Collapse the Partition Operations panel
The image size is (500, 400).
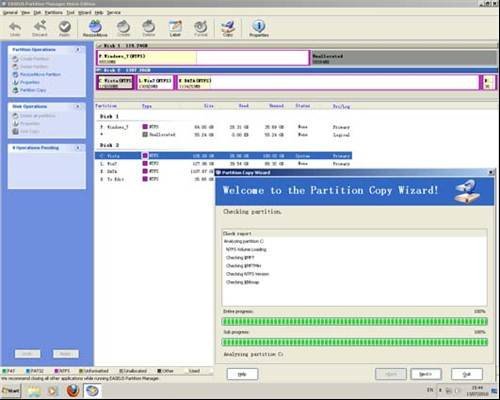point(78,50)
